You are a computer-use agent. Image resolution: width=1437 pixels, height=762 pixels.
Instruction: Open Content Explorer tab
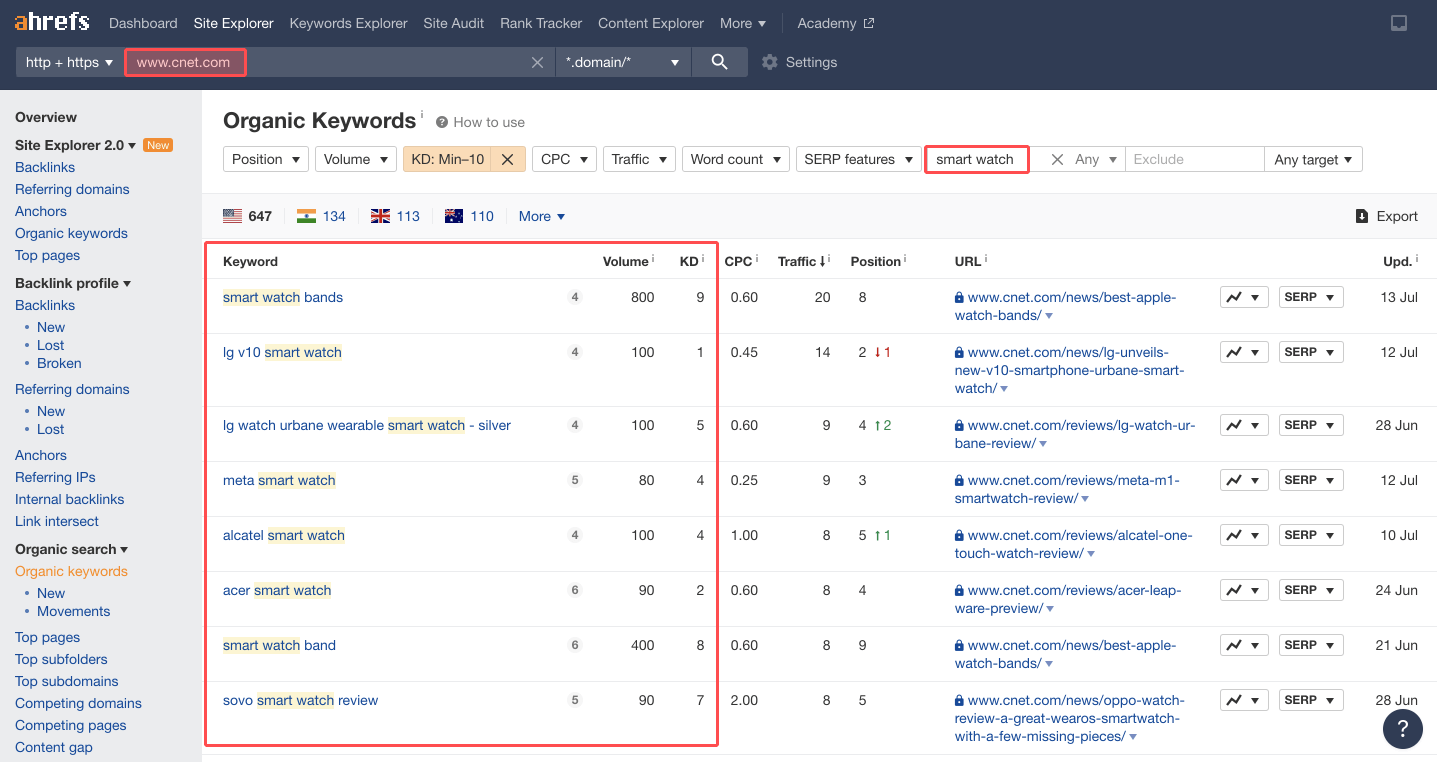(651, 23)
